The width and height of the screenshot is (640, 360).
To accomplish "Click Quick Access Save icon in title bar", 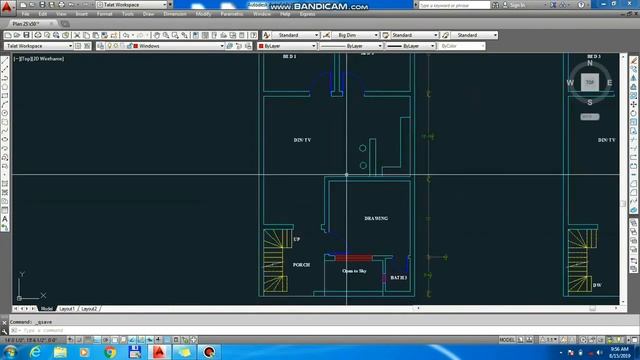I will 42,5.
